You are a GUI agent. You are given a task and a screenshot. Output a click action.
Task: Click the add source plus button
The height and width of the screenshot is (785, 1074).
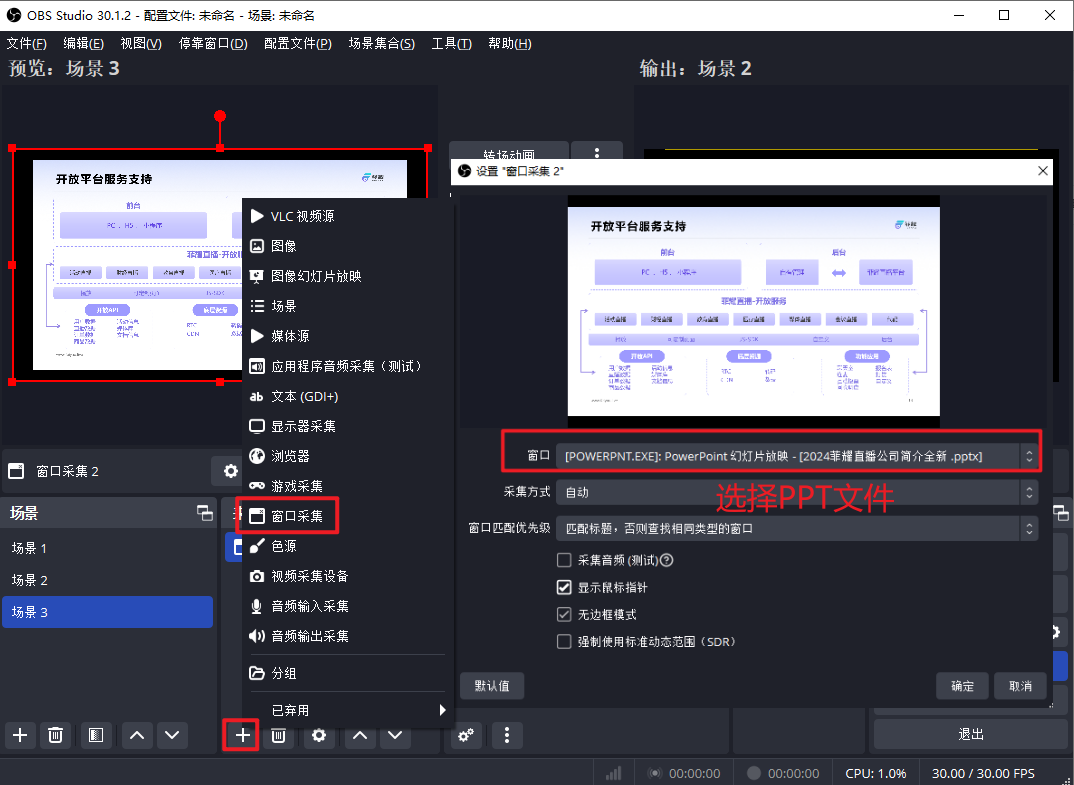242,736
